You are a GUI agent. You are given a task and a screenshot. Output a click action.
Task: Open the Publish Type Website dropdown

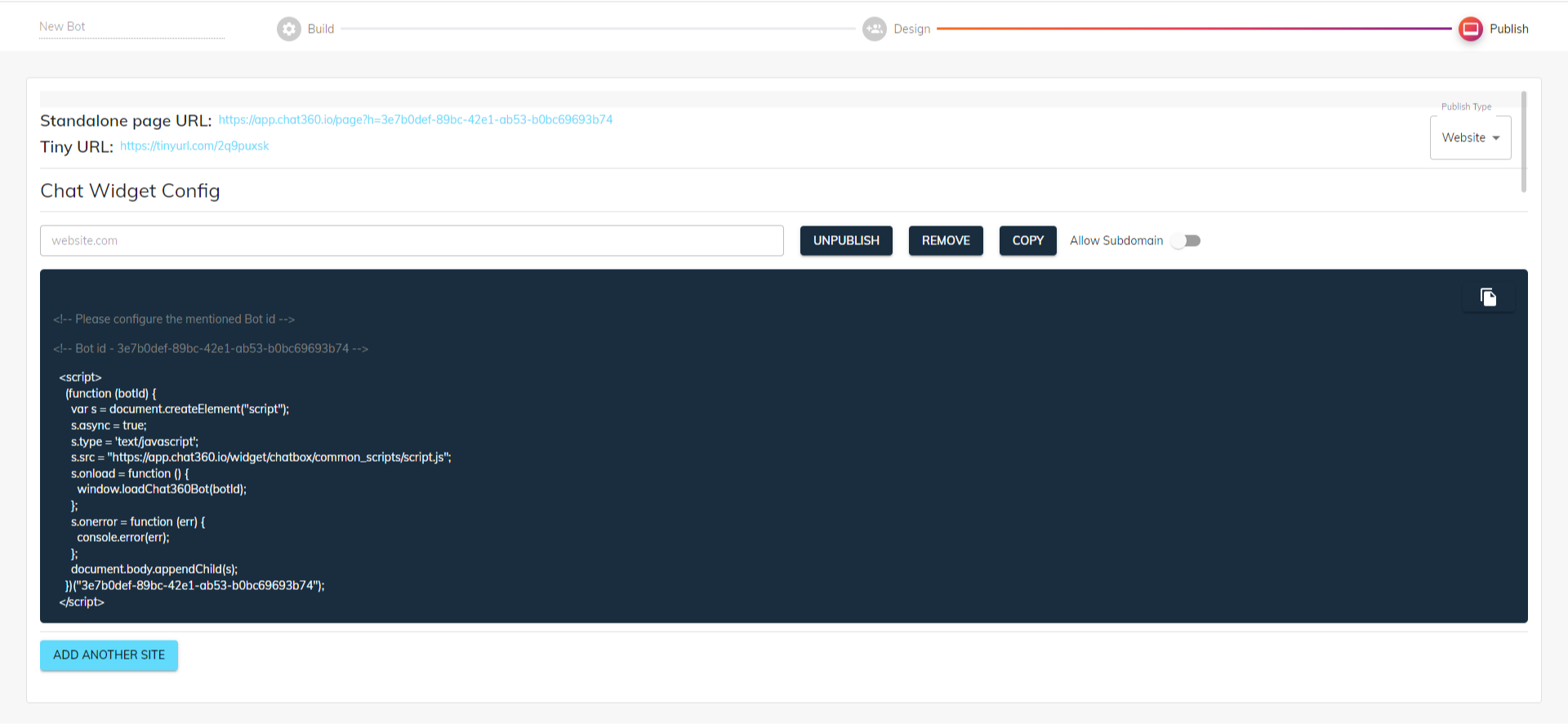click(x=1470, y=137)
